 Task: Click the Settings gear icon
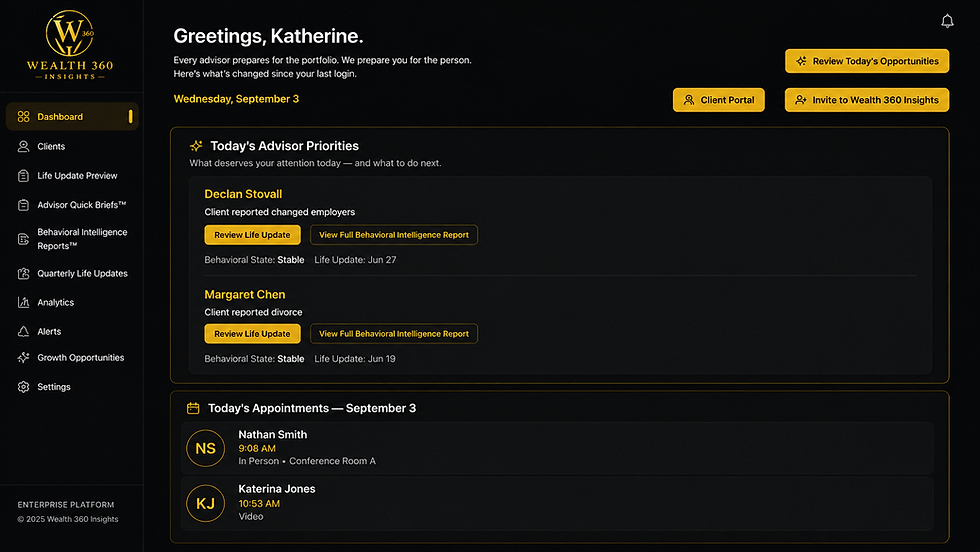pos(24,387)
